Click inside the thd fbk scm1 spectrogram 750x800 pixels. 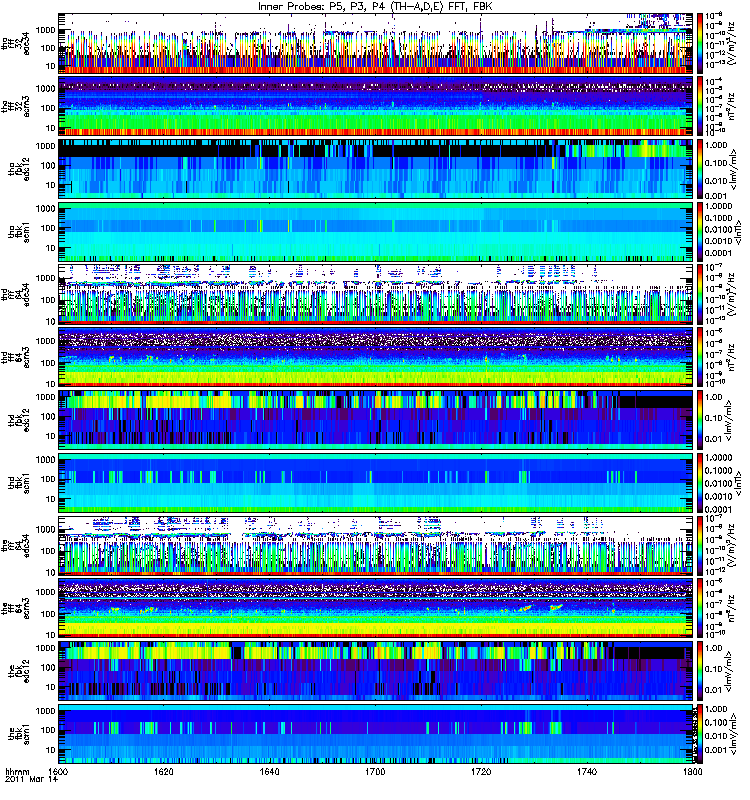pyautogui.click(x=375, y=483)
